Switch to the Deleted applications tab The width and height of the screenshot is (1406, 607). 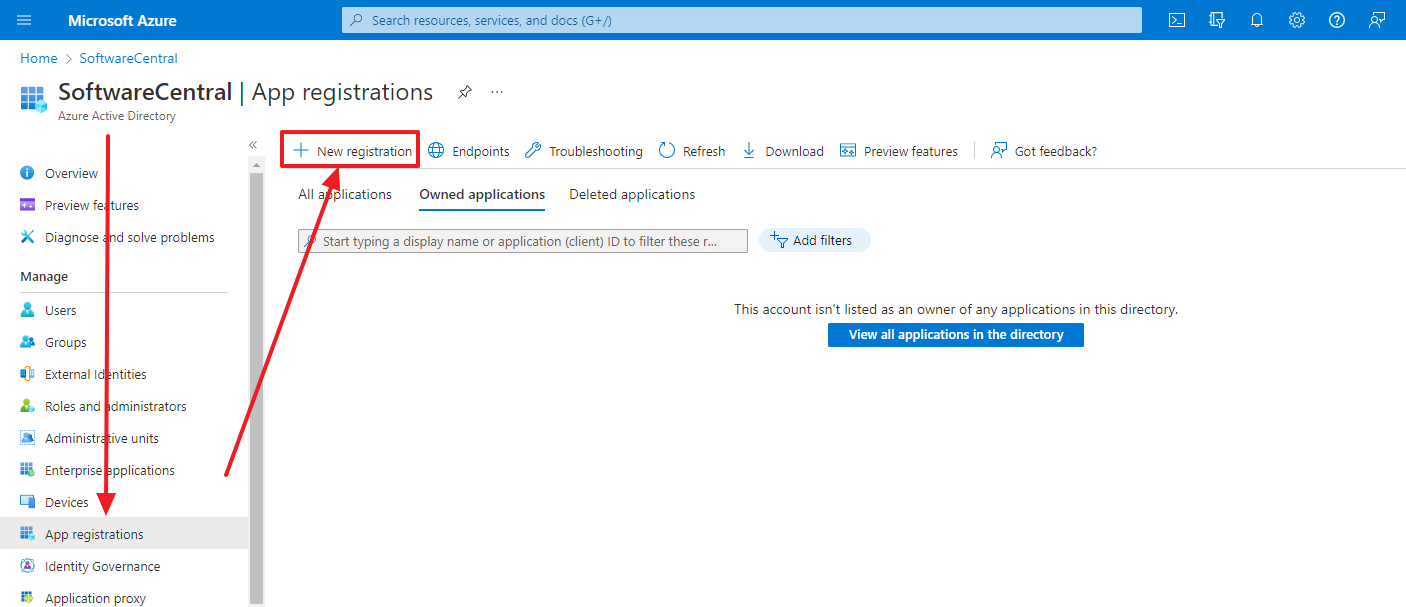[x=632, y=194]
